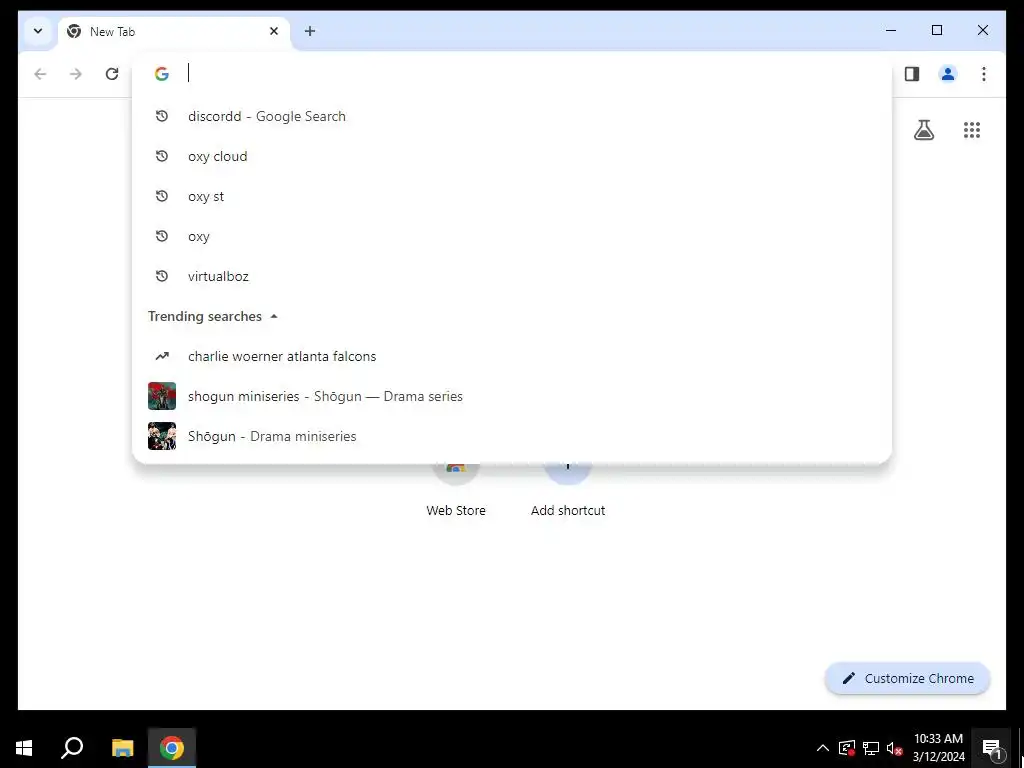The image size is (1024, 768).
Task: Open a new tab with plus button
Action: pyautogui.click(x=310, y=31)
